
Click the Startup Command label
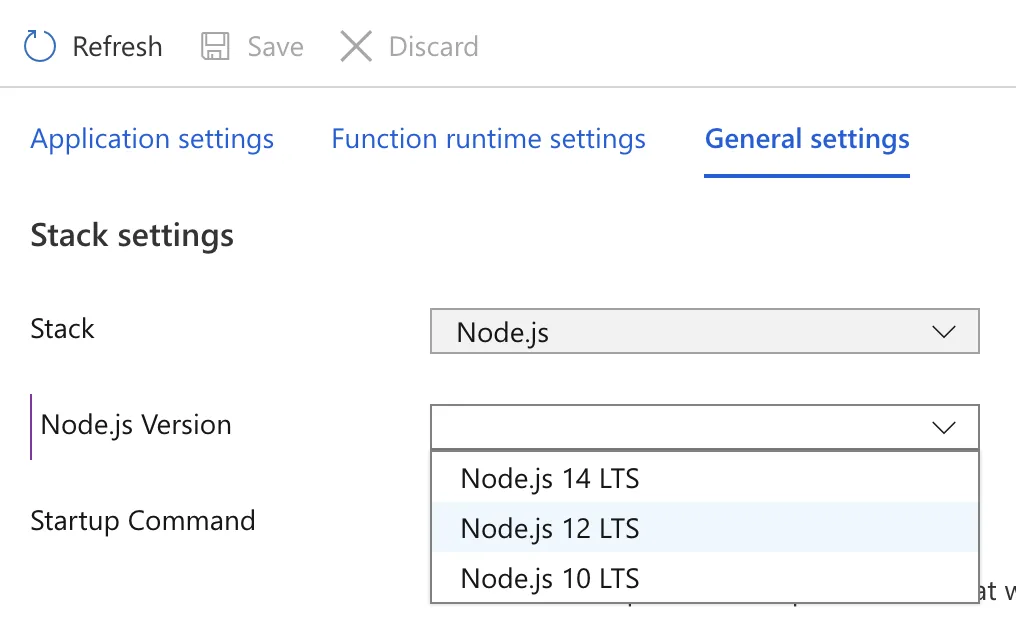143,521
